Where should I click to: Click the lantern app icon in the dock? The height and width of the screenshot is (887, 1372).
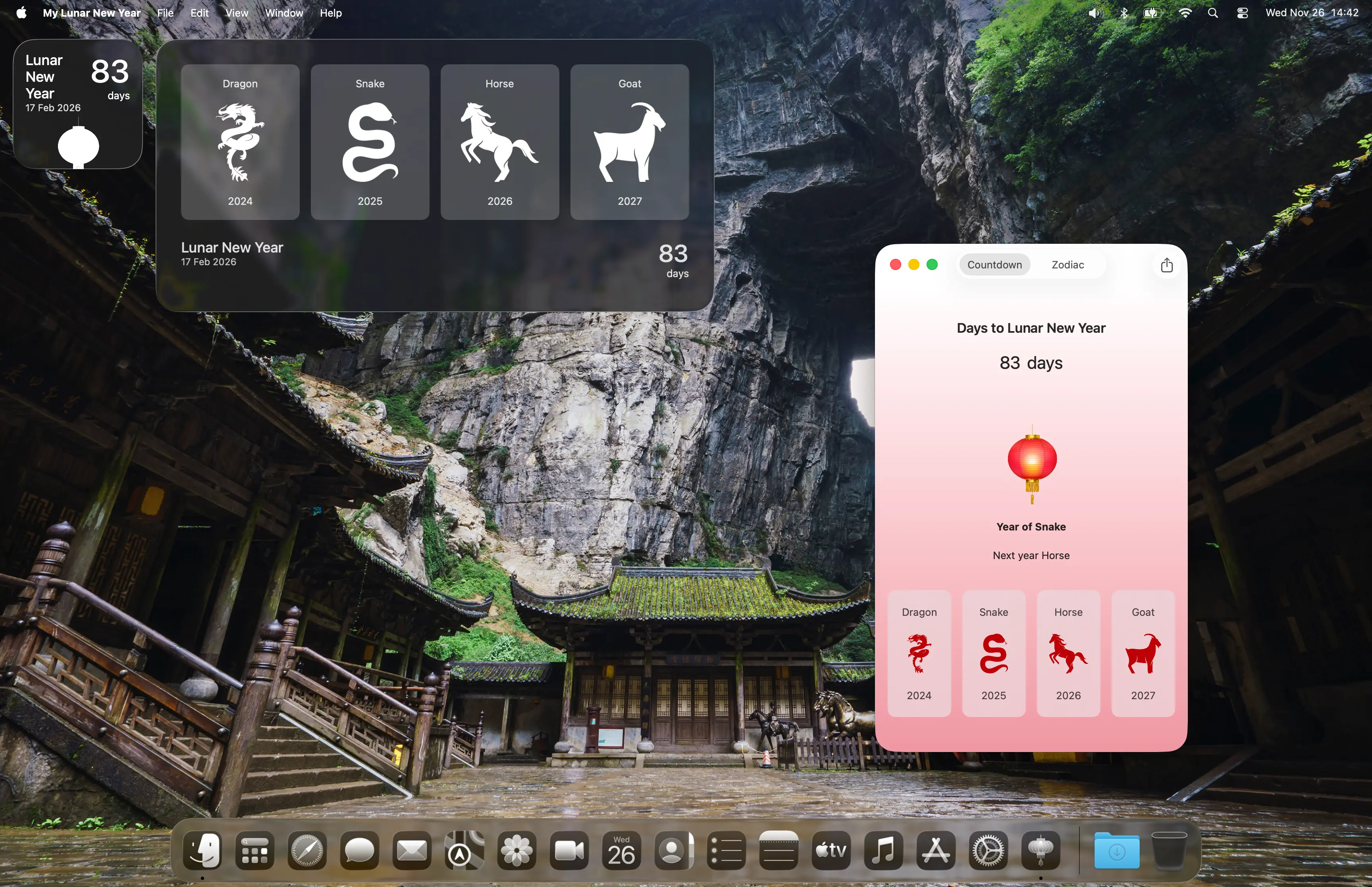click(x=1041, y=850)
